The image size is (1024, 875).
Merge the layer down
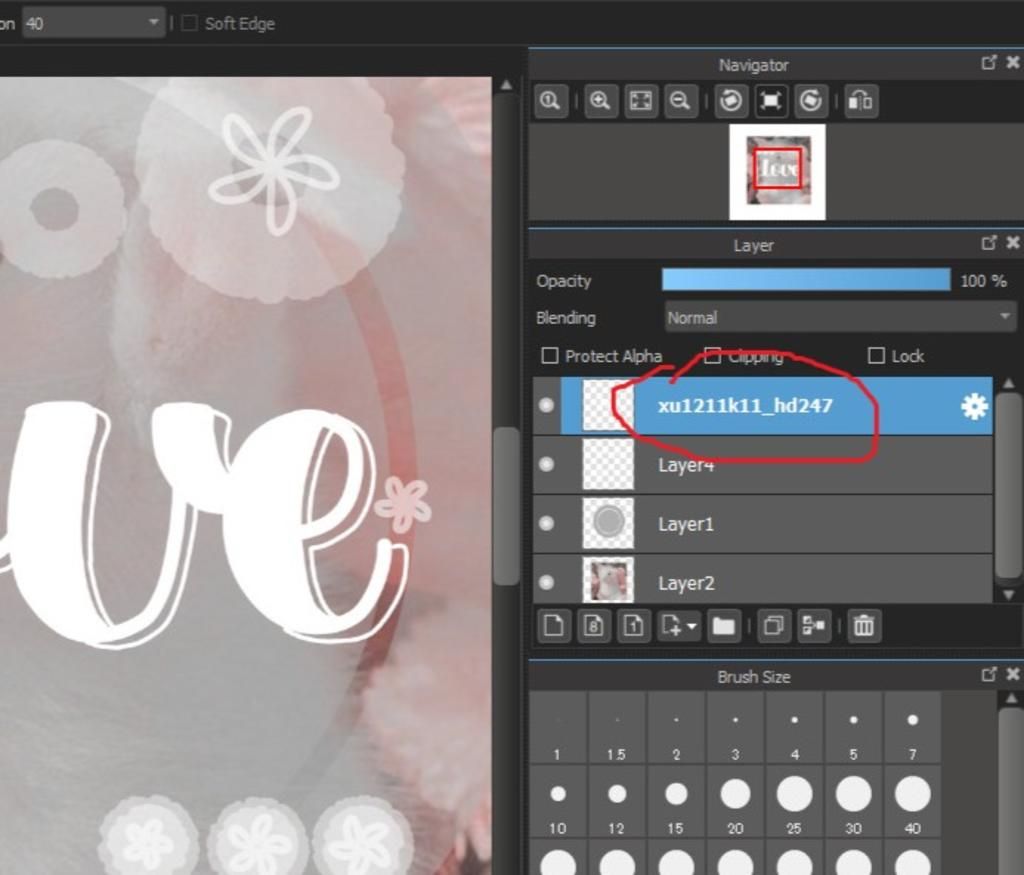pos(814,626)
